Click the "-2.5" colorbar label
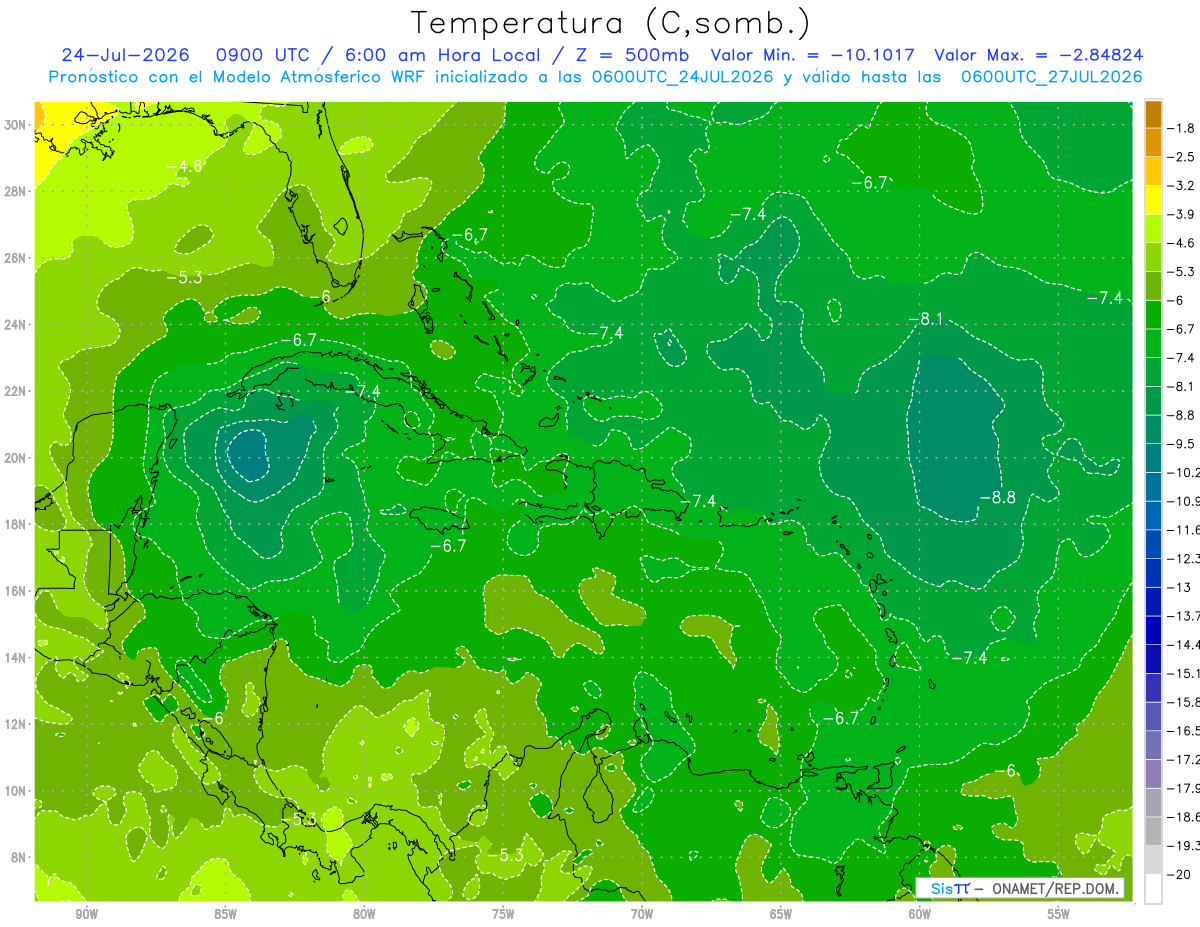 1181,157
